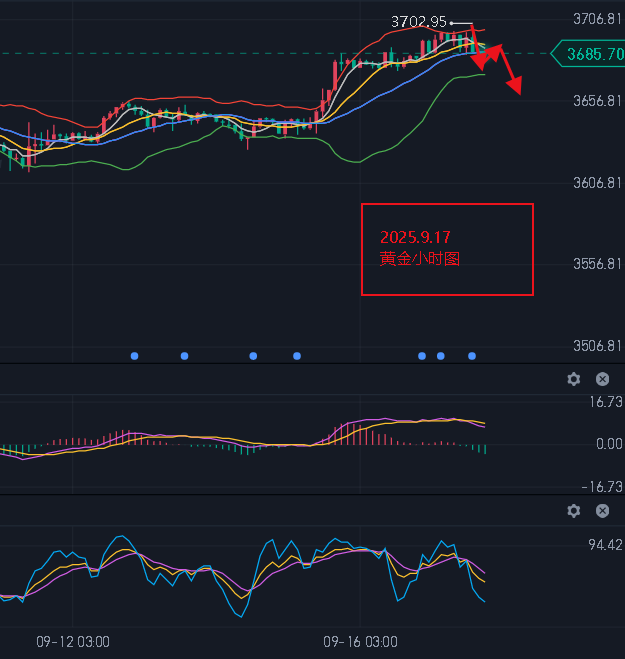This screenshot has height=659, width=625.
Task: Click the fourth blue event dot on the timeline
Action: point(297,356)
